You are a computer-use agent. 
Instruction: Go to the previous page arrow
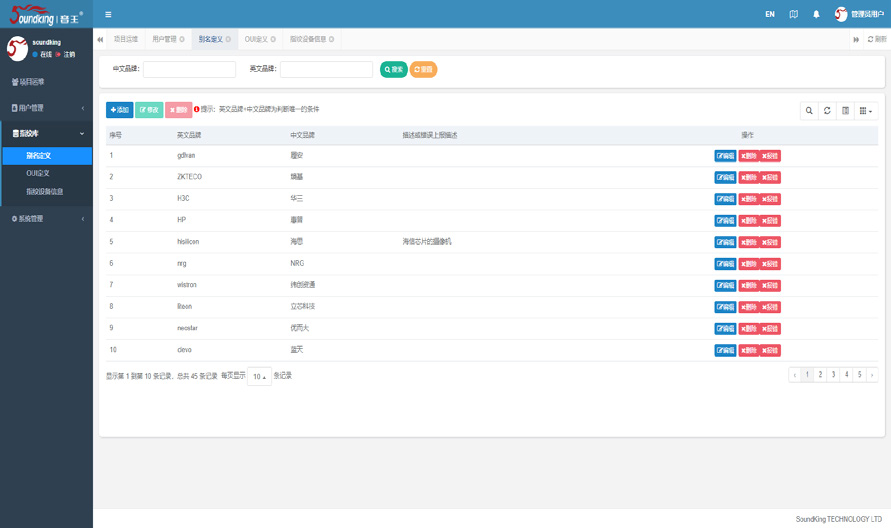click(794, 375)
